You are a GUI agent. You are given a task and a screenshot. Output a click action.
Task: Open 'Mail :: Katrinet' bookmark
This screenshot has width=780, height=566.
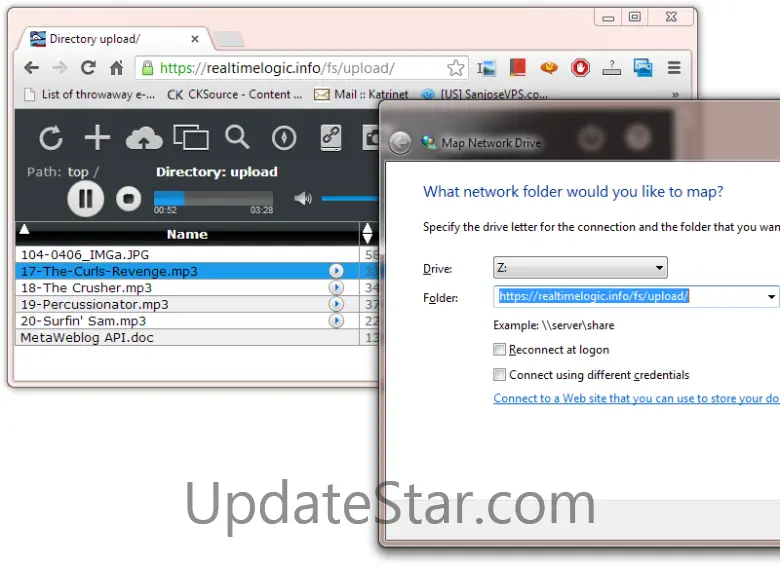(361, 94)
